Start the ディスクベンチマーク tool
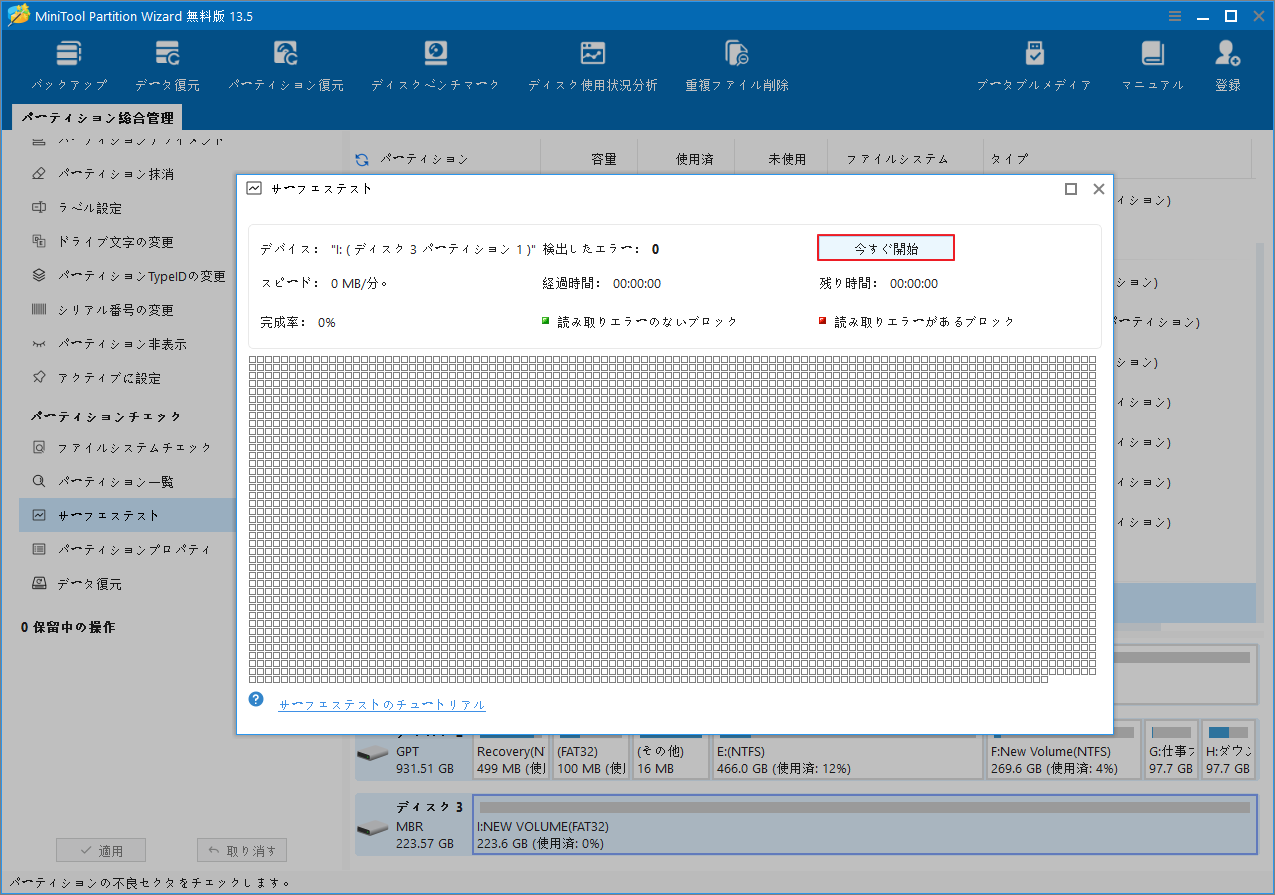Image resolution: width=1275 pixels, height=895 pixels. (435, 63)
